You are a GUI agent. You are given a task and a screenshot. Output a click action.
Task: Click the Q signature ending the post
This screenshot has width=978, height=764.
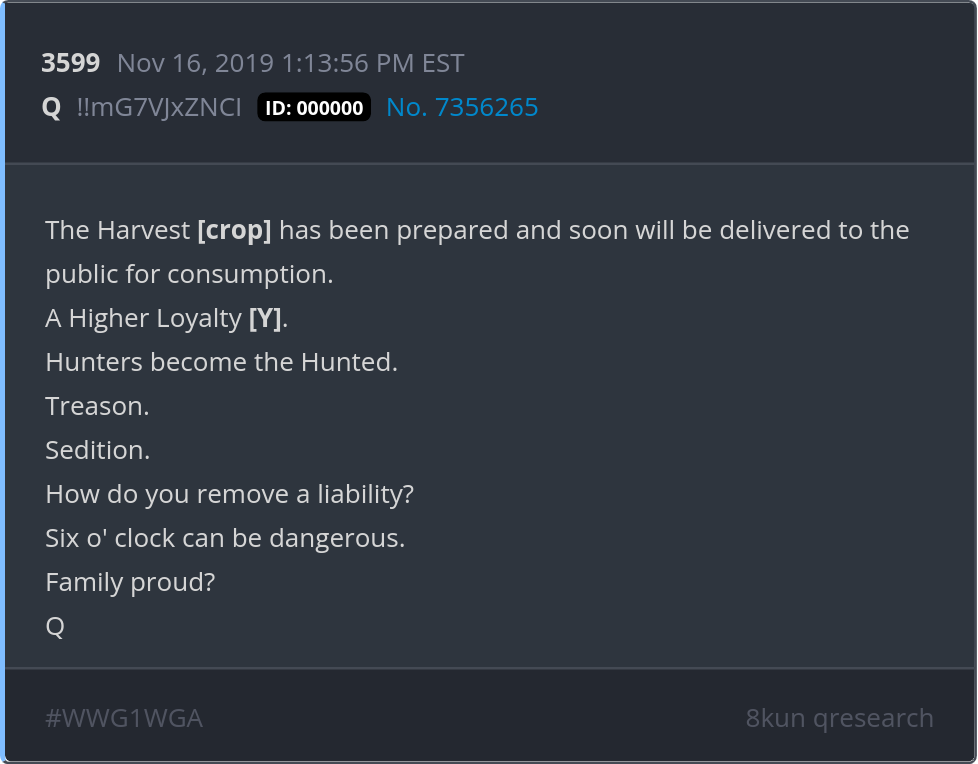tap(55, 626)
